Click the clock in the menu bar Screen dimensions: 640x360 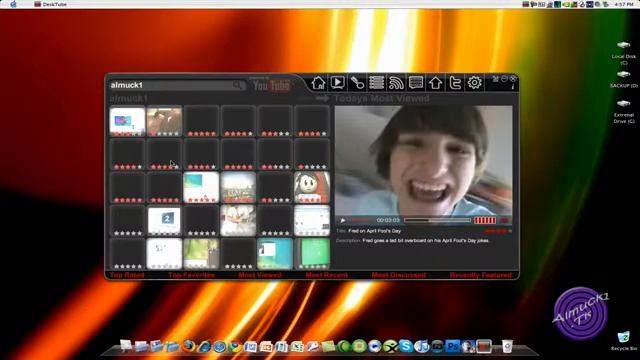click(x=624, y=4)
